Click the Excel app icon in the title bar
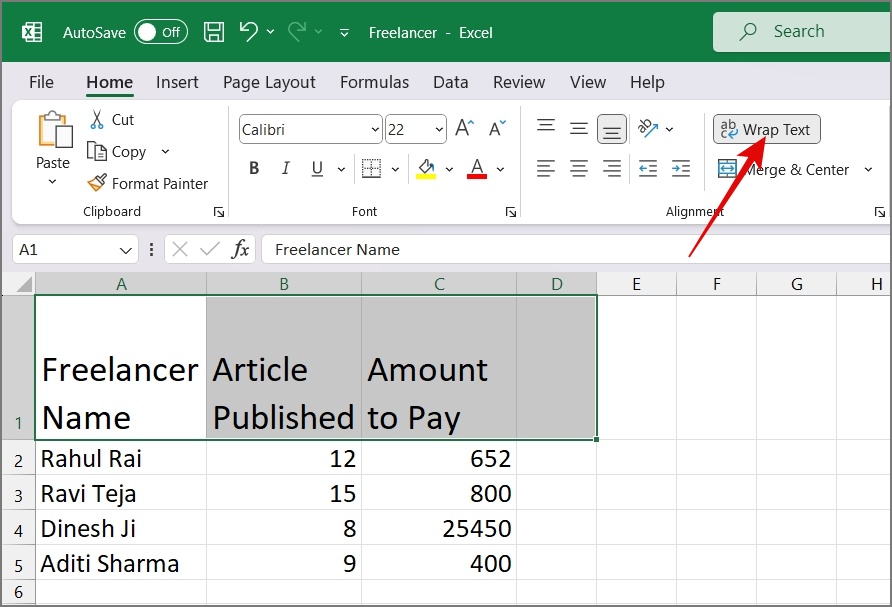This screenshot has height=607, width=892. (x=32, y=32)
